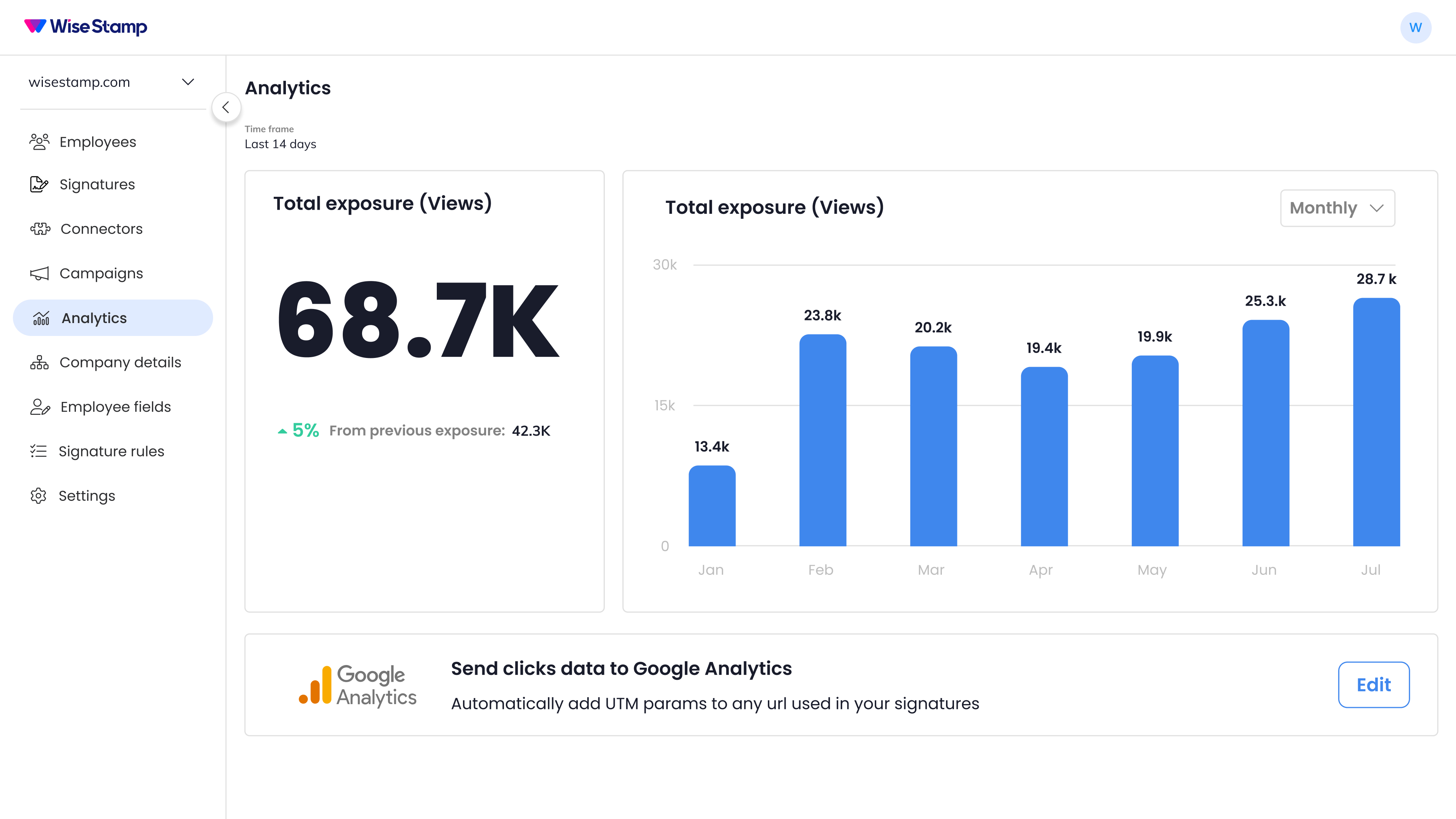This screenshot has width=1456, height=819.
Task: Click the Signatures pen icon in sidebar
Action: 39,184
